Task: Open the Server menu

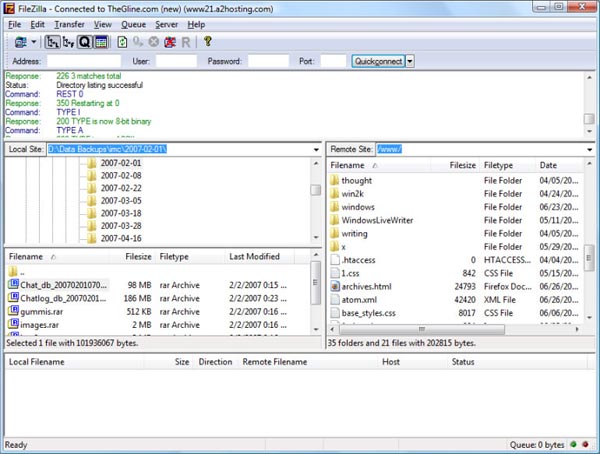Action: pos(166,24)
